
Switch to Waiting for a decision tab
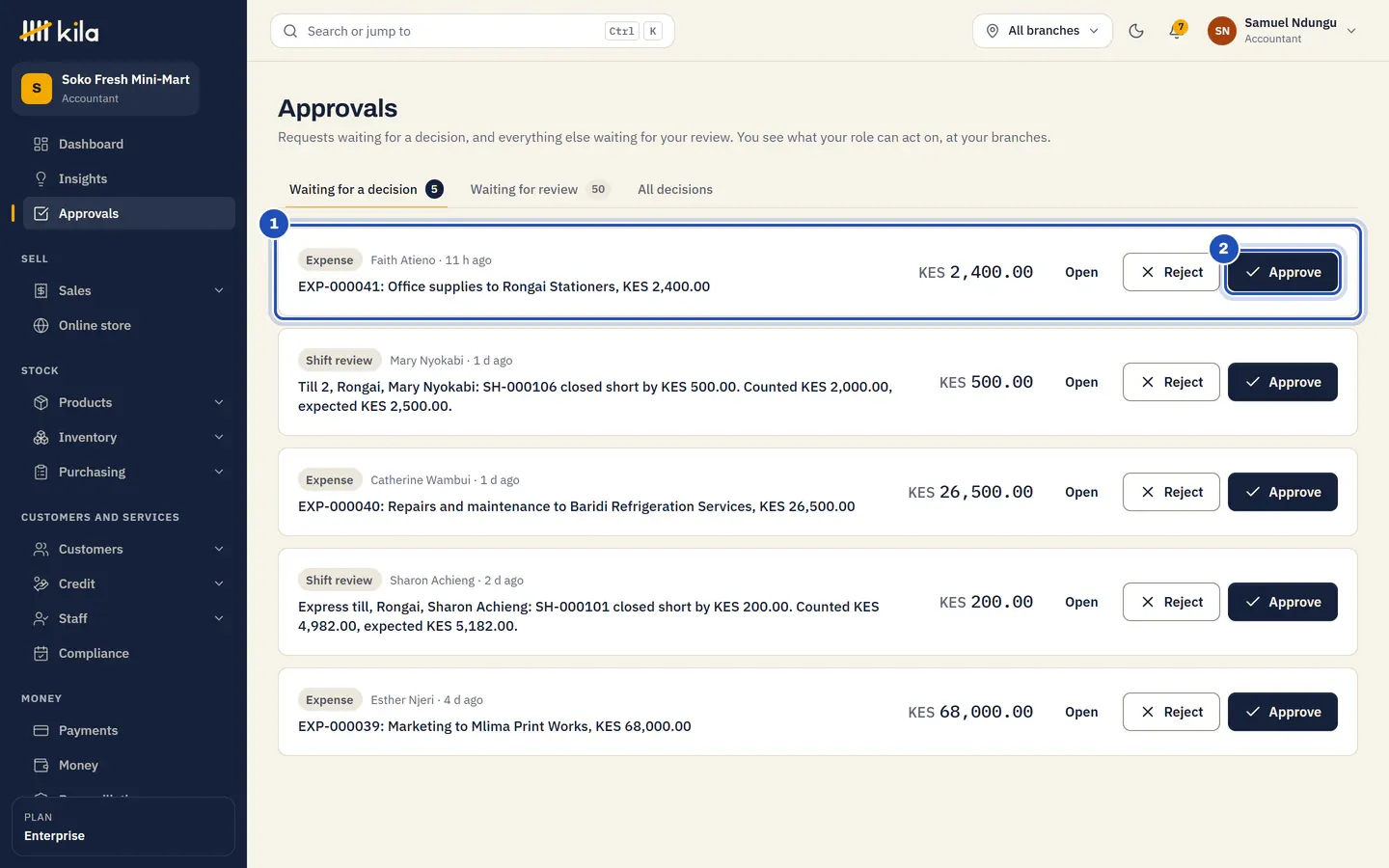tap(366, 190)
